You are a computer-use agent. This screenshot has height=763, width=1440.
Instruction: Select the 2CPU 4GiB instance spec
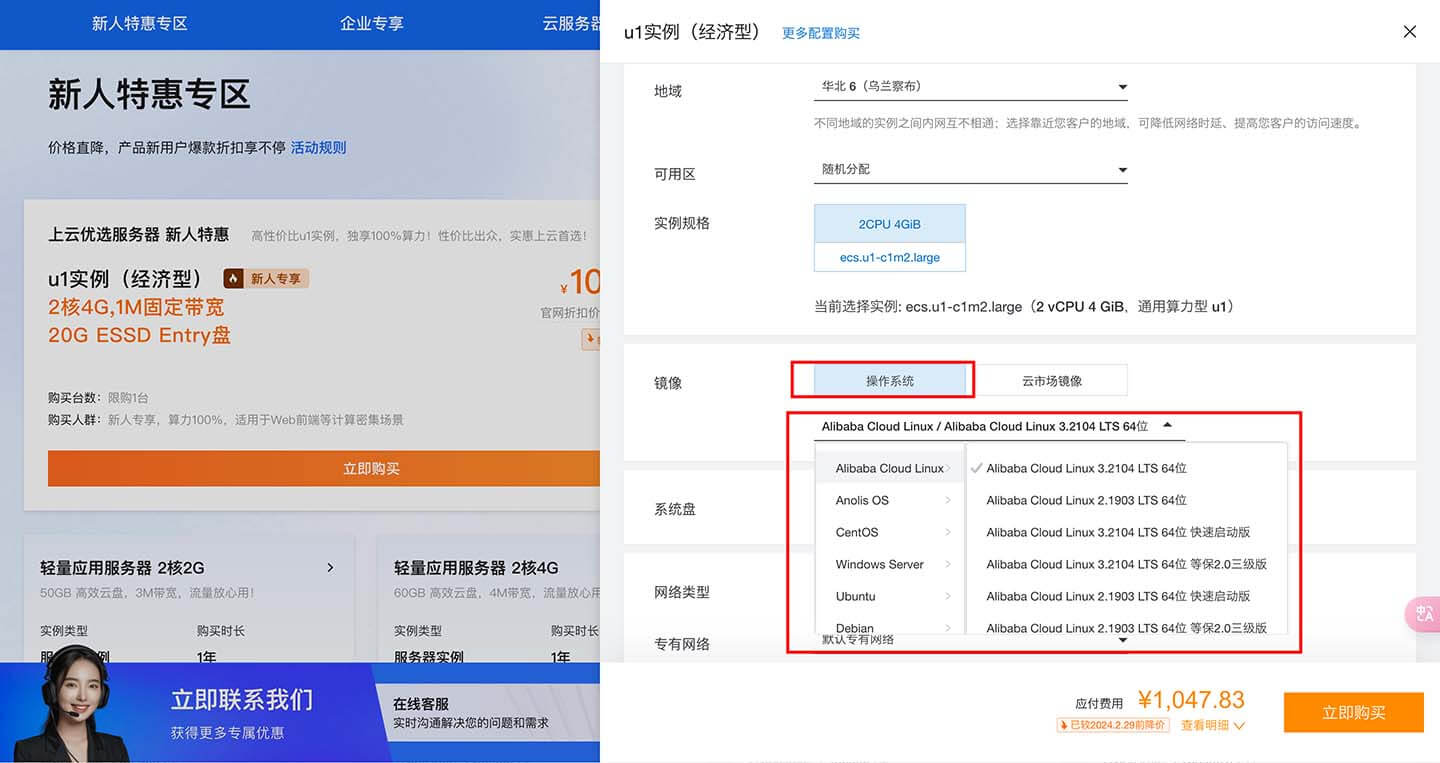[890, 224]
